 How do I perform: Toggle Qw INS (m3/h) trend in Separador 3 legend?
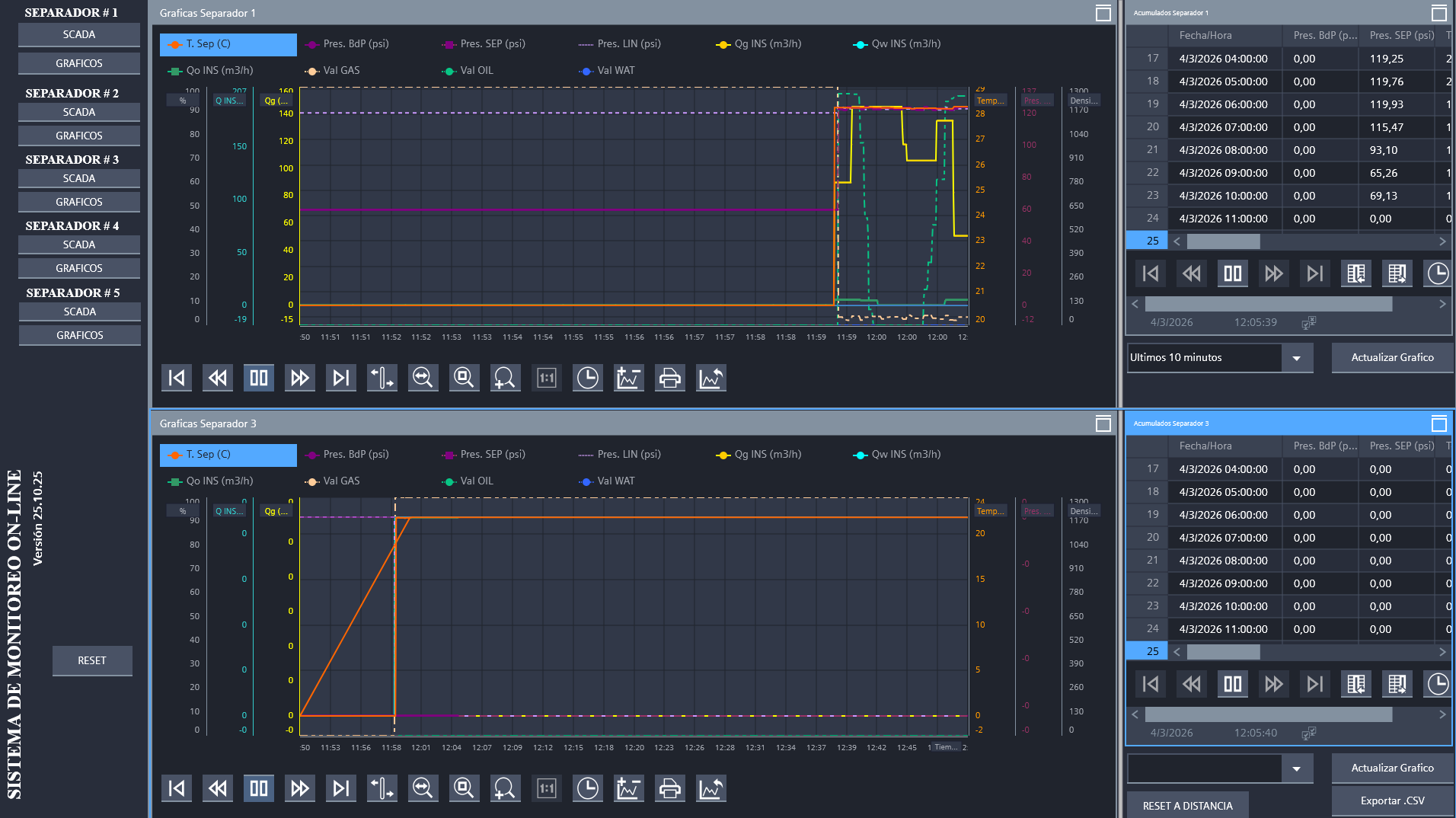click(905, 455)
